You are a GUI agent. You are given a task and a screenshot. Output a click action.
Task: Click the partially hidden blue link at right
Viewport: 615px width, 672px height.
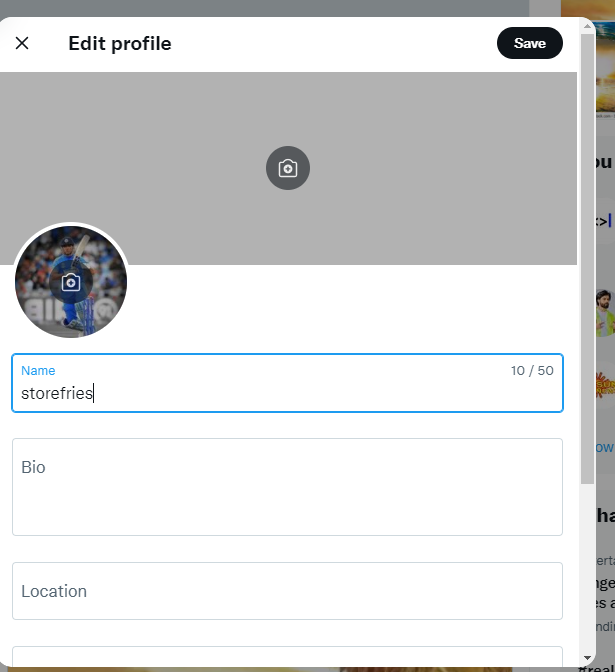605,447
